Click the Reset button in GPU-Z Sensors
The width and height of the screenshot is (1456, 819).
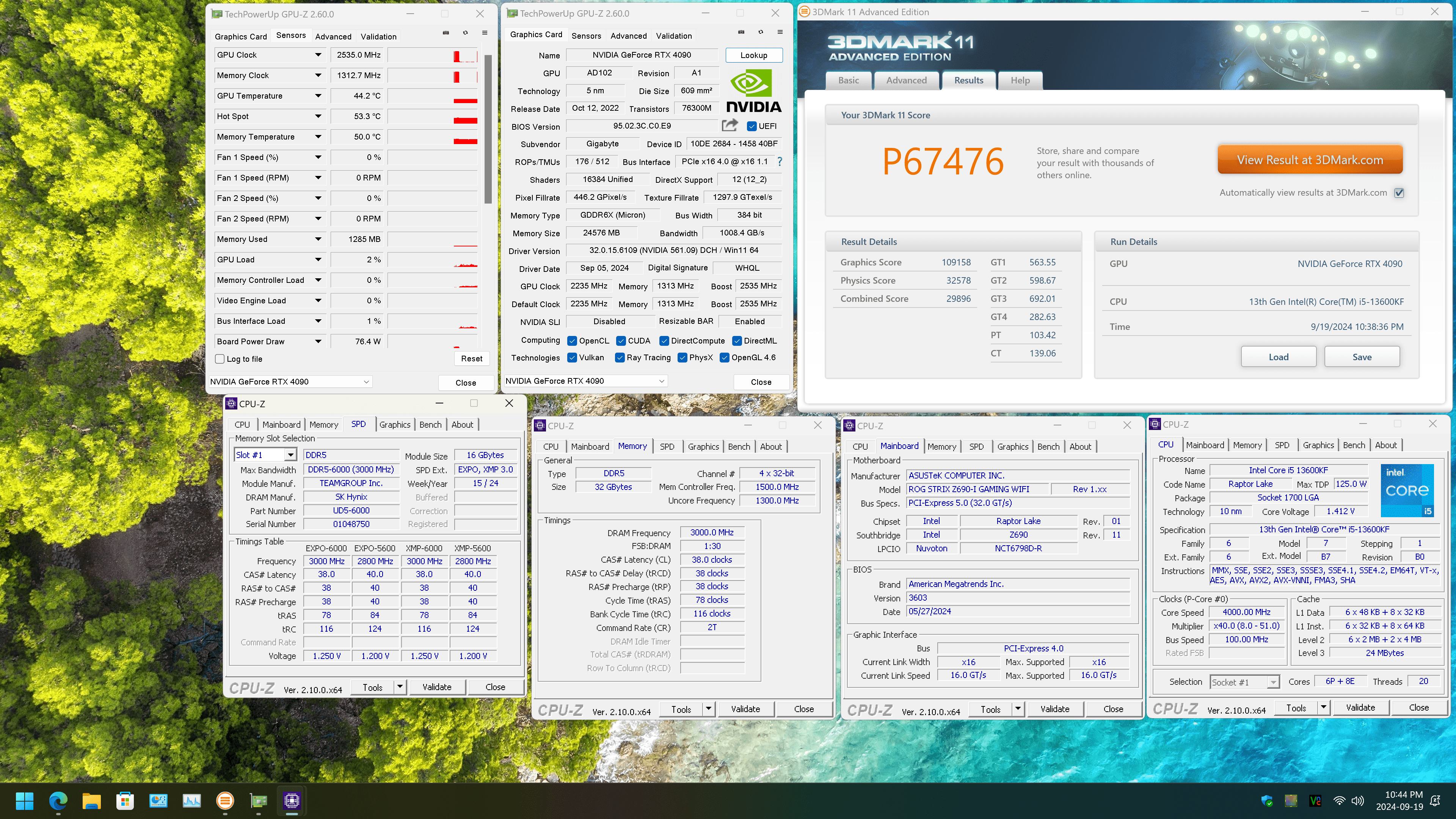(471, 358)
